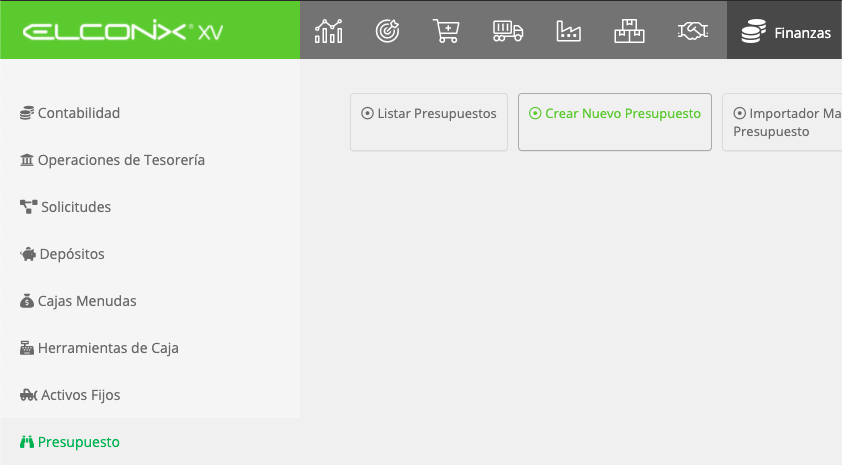Click the money bag icon for Cajas Menudas
Screen dimensions: 842x465
click(x=27, y=301)
